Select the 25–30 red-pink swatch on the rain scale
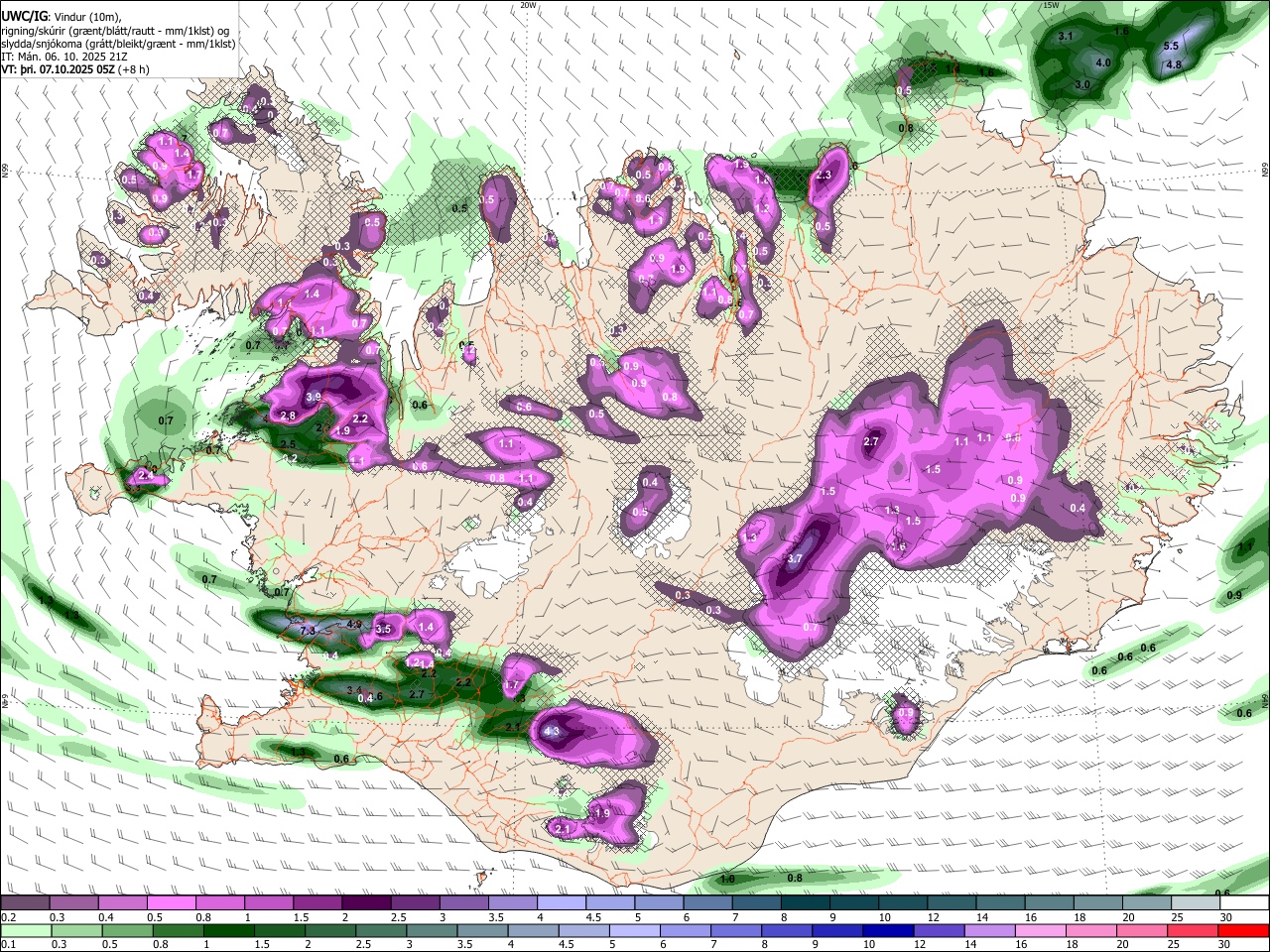 tap(1193, 931)
